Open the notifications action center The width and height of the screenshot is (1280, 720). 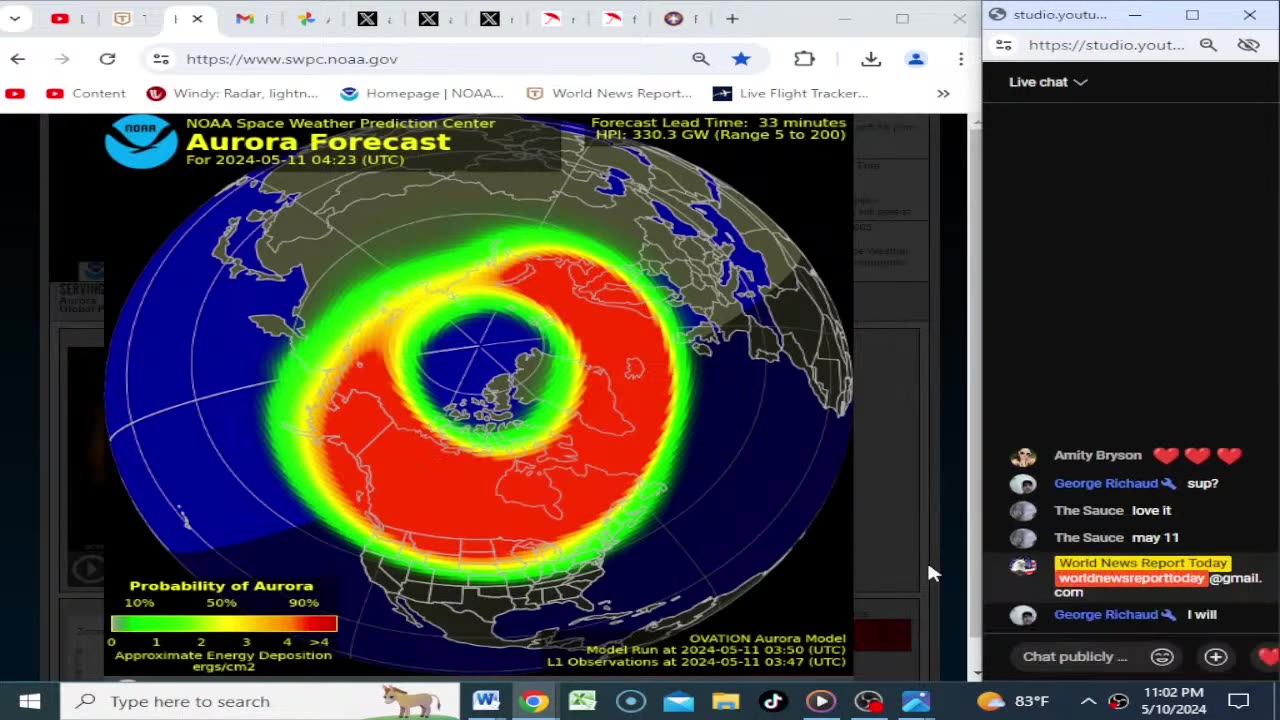pos(1239,701)
